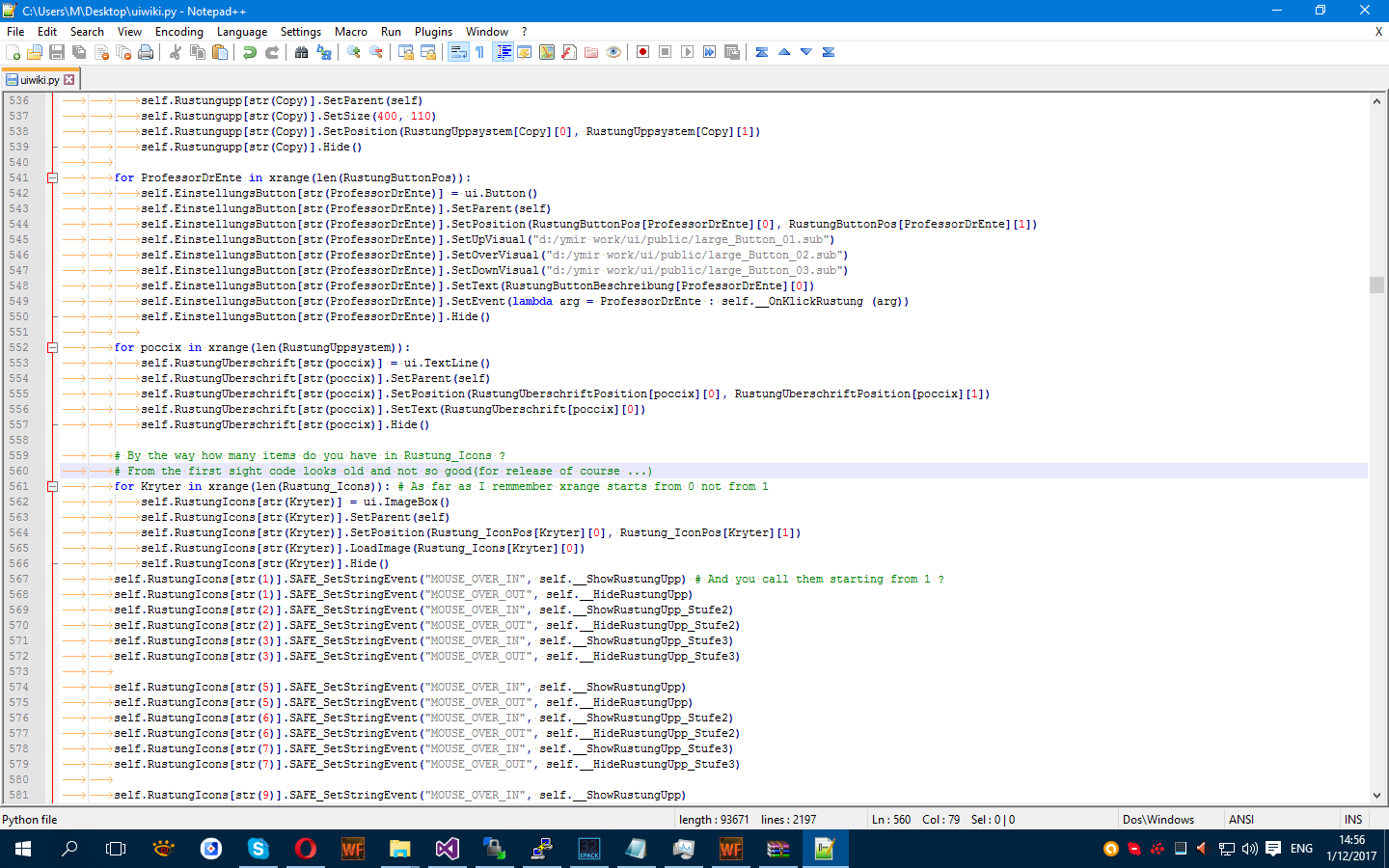Screen dimensions: 1389x868
Task: Open the File menu
Action: 15,32
